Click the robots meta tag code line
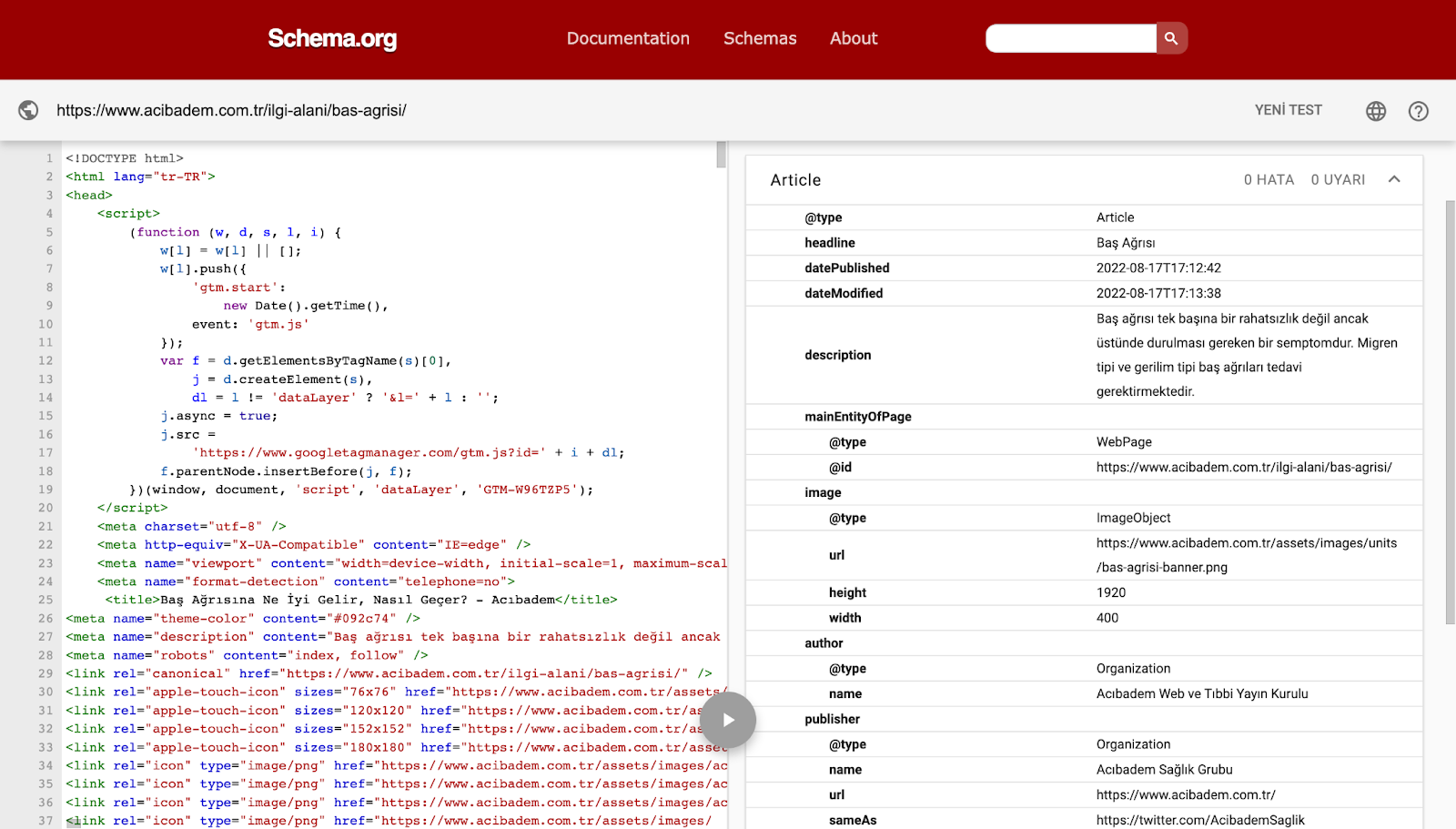The image size is (1456, 829). click(x=247, y=655)
